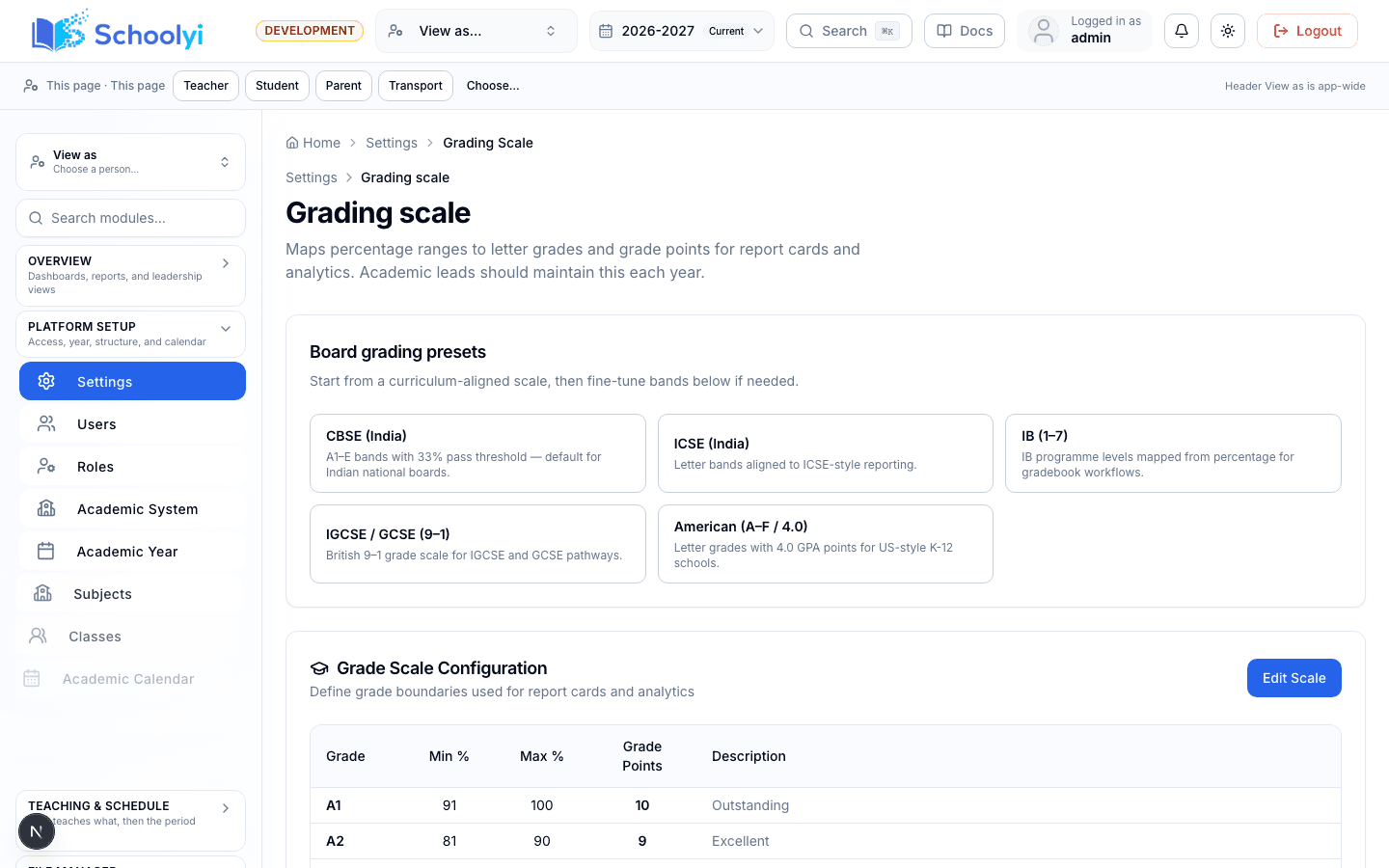
Task: Open the 2026-2027 academic year selector
Action: click(x=682, y=31)
